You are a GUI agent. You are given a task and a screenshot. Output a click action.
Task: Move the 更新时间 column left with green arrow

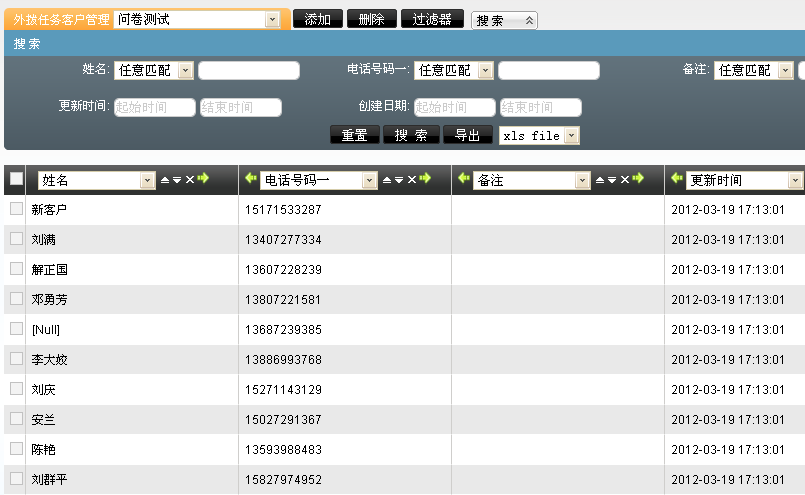677,179
